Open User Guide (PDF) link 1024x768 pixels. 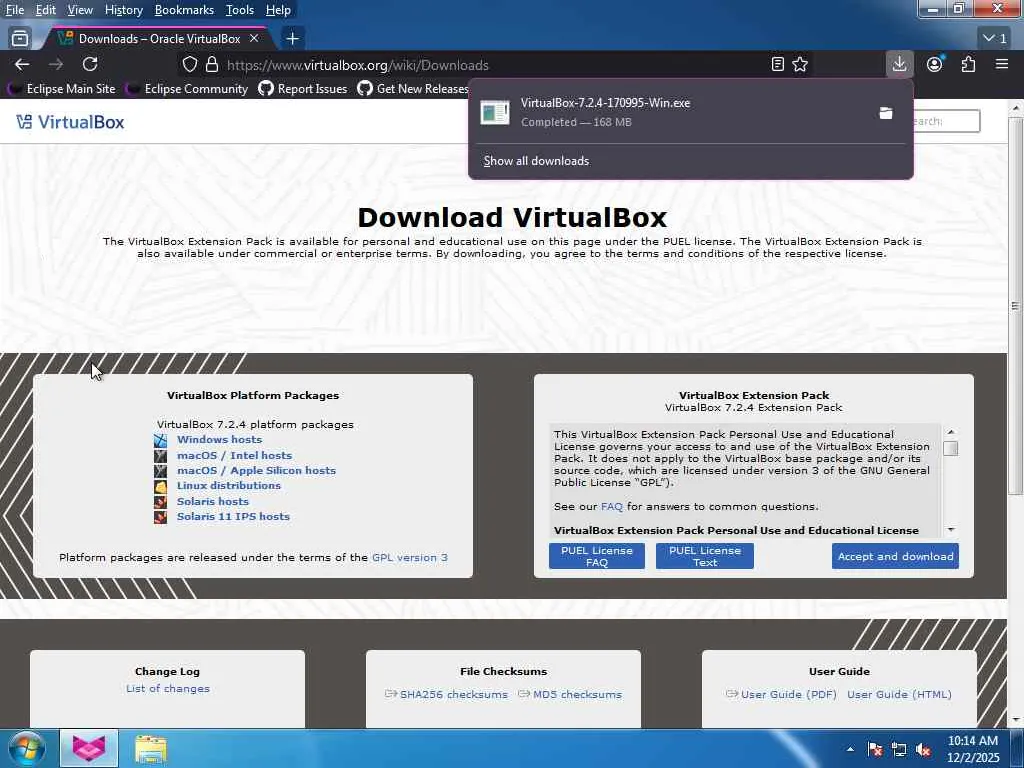(788, 695)
